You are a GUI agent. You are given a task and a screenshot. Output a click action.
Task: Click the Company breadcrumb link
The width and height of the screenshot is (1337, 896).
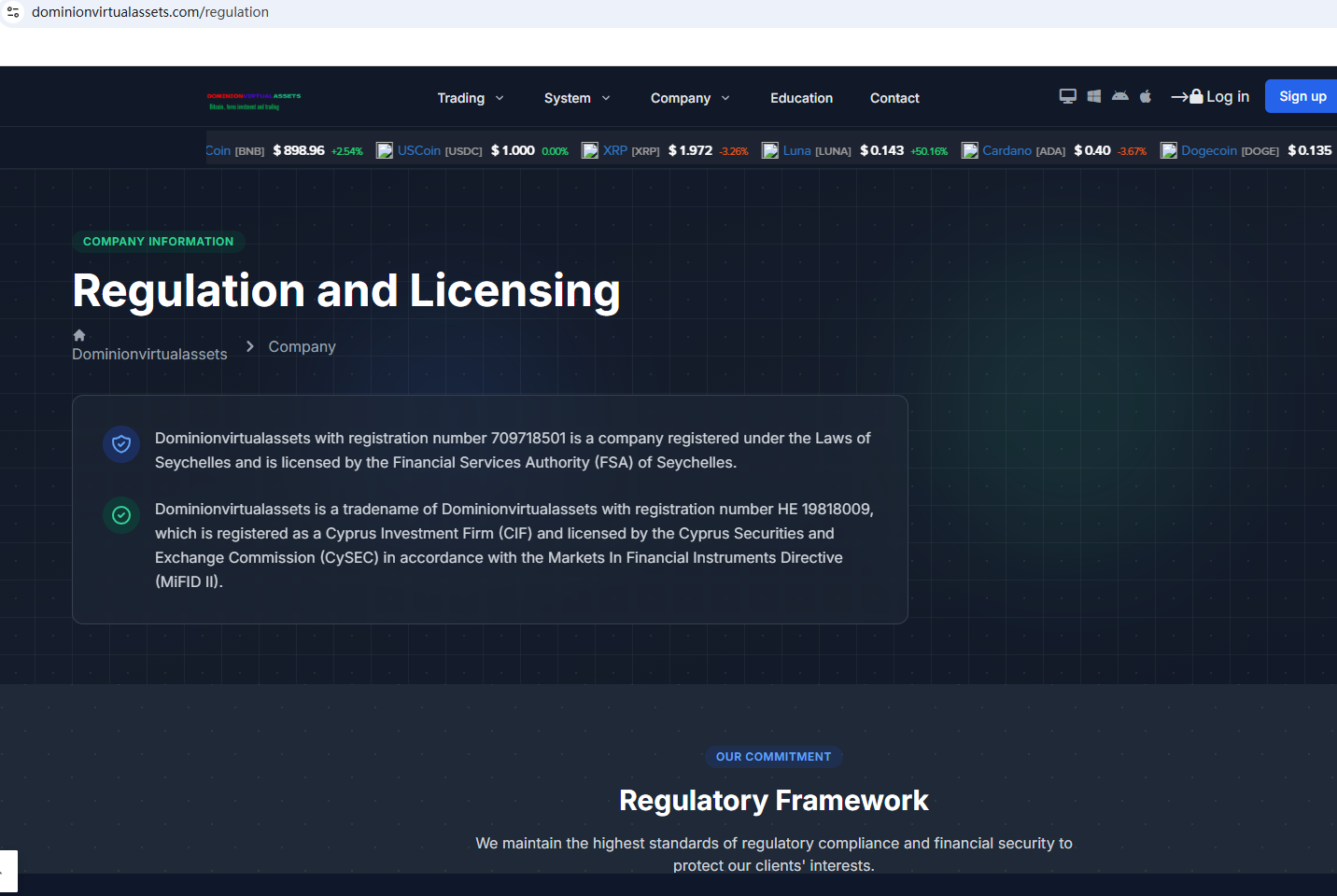tap(302, 346)
